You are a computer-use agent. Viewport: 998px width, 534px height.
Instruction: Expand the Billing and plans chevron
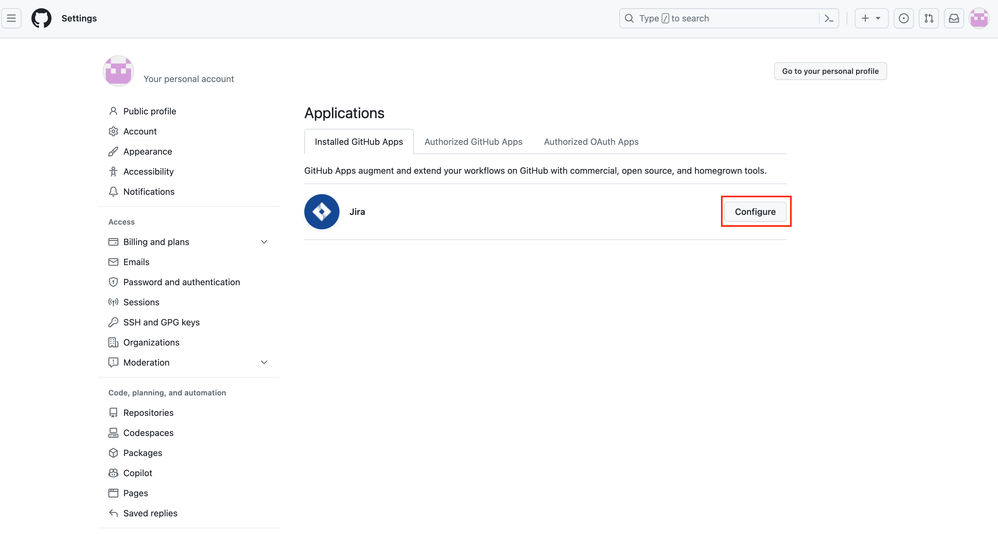pos(264,242)
